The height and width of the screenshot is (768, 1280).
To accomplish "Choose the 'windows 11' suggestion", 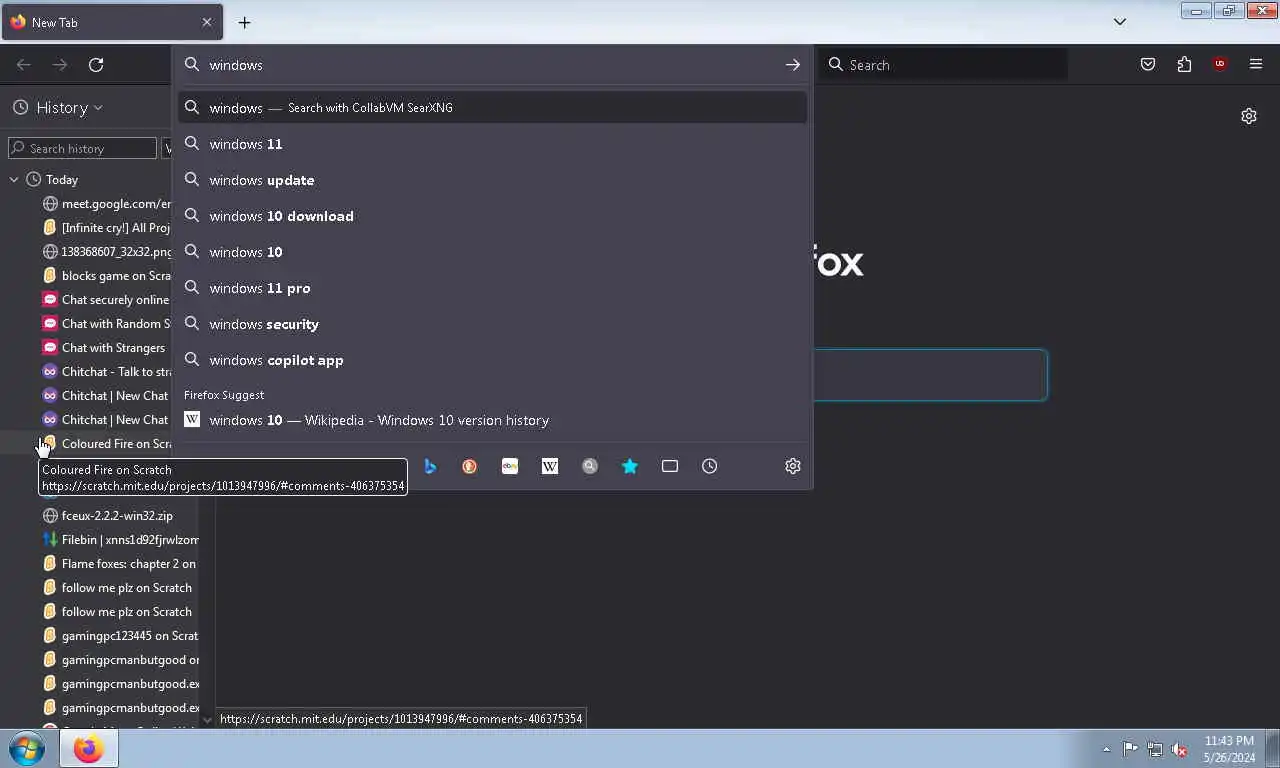I will tap(492, 144).
